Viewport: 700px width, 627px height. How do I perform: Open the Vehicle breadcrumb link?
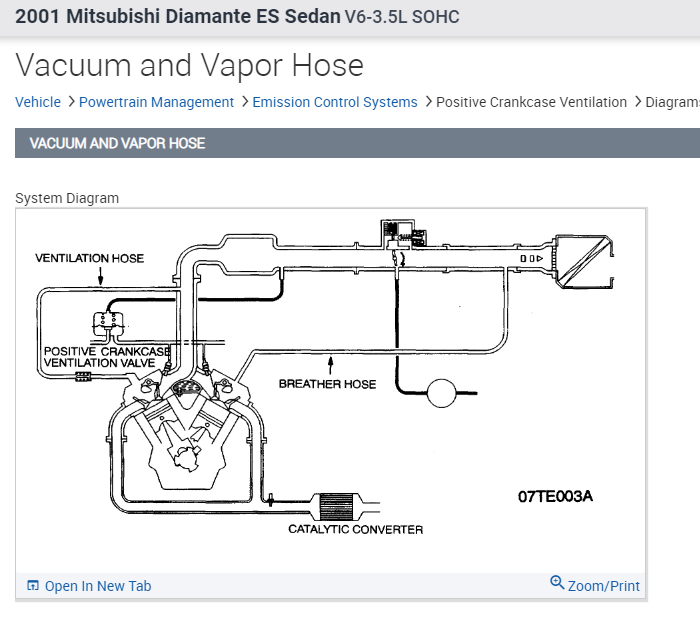38,102
